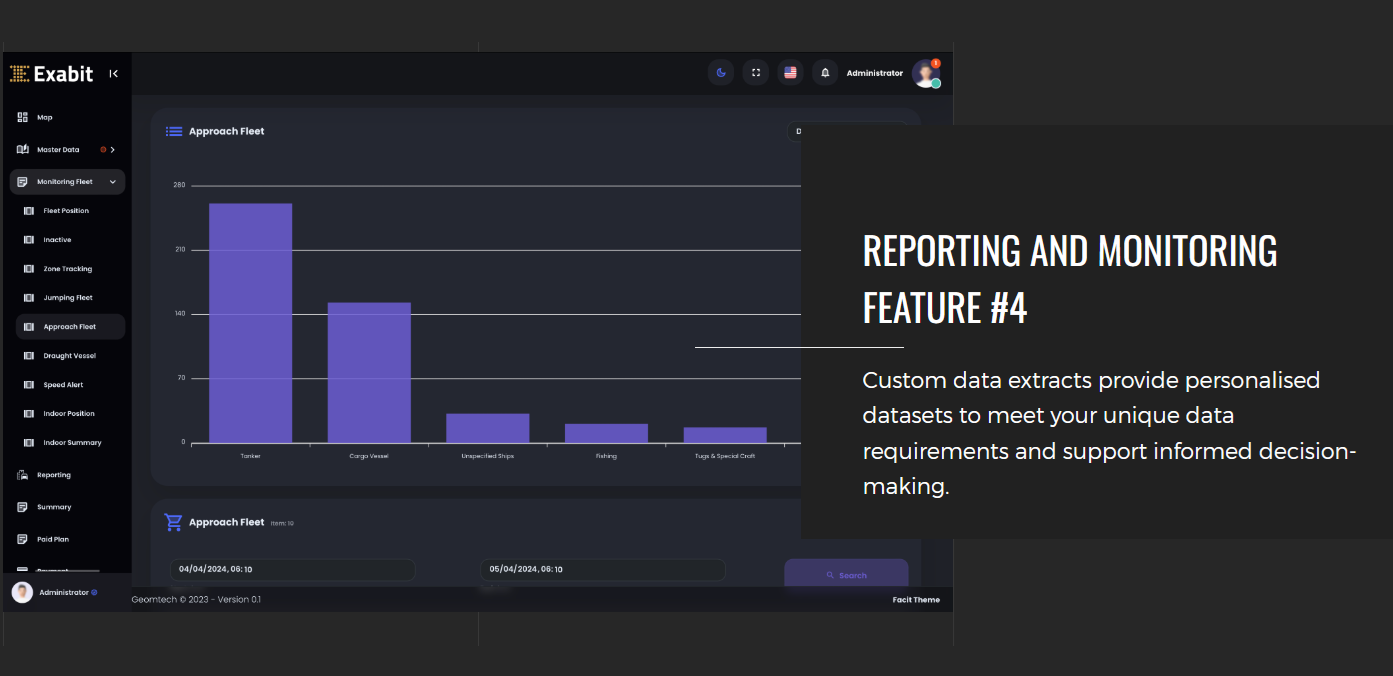The width and height of the screenshot is (1393, 676).
Task: Click the Paid Plan icon in sidebar
Action: [22, 539]
